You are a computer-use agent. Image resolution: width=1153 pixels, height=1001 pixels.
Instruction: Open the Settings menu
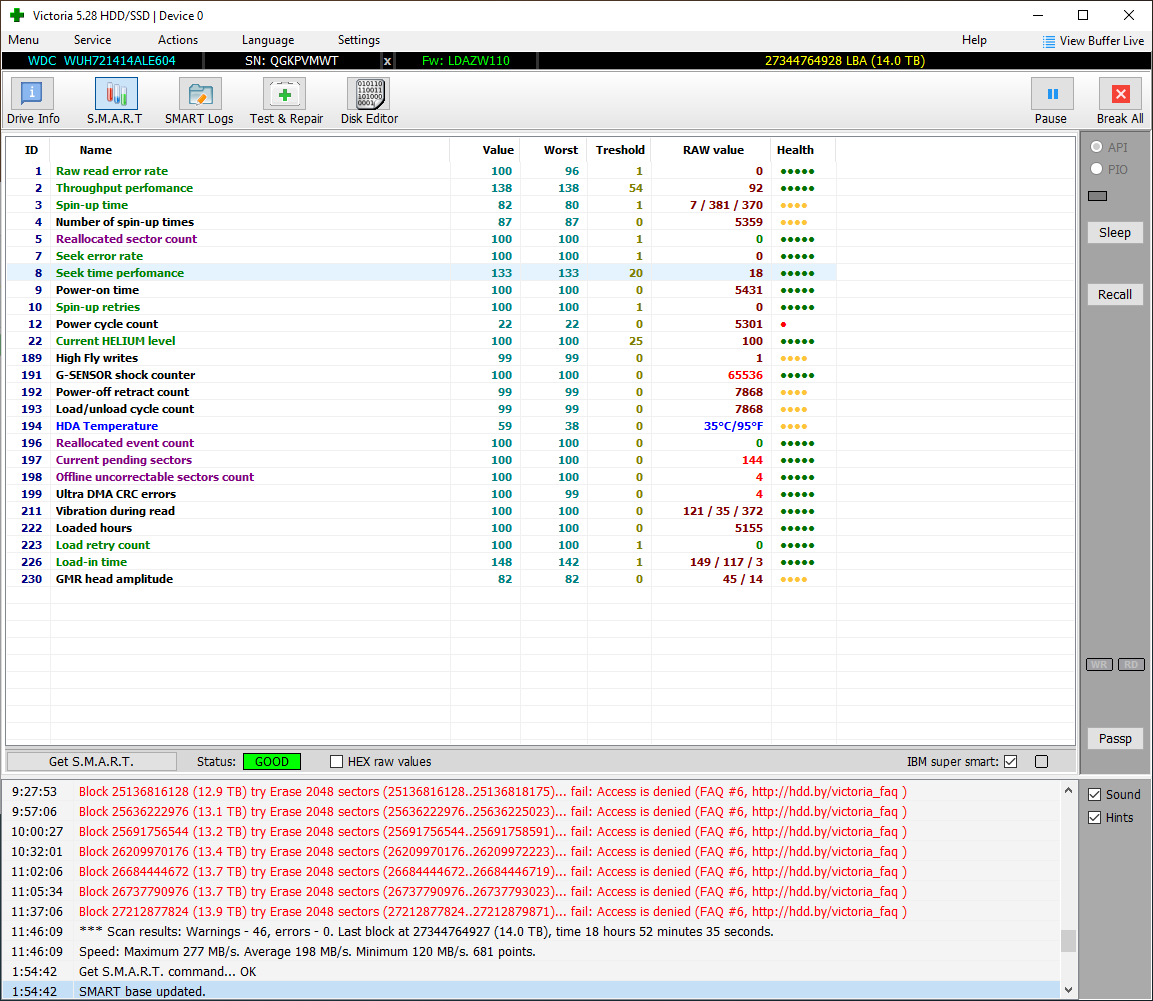(359, 40)
